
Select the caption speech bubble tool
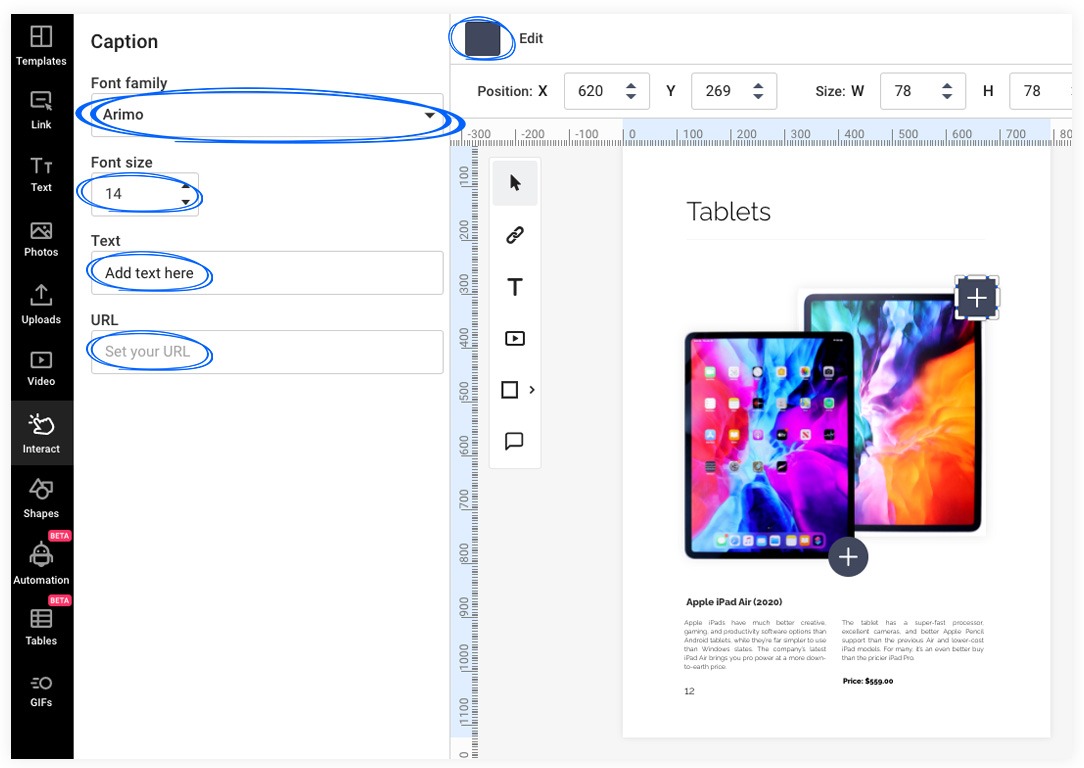tap(515, 441)
